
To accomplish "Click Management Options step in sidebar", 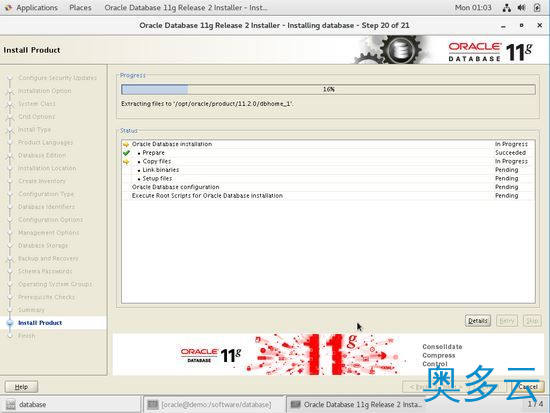I will point(49,233).
